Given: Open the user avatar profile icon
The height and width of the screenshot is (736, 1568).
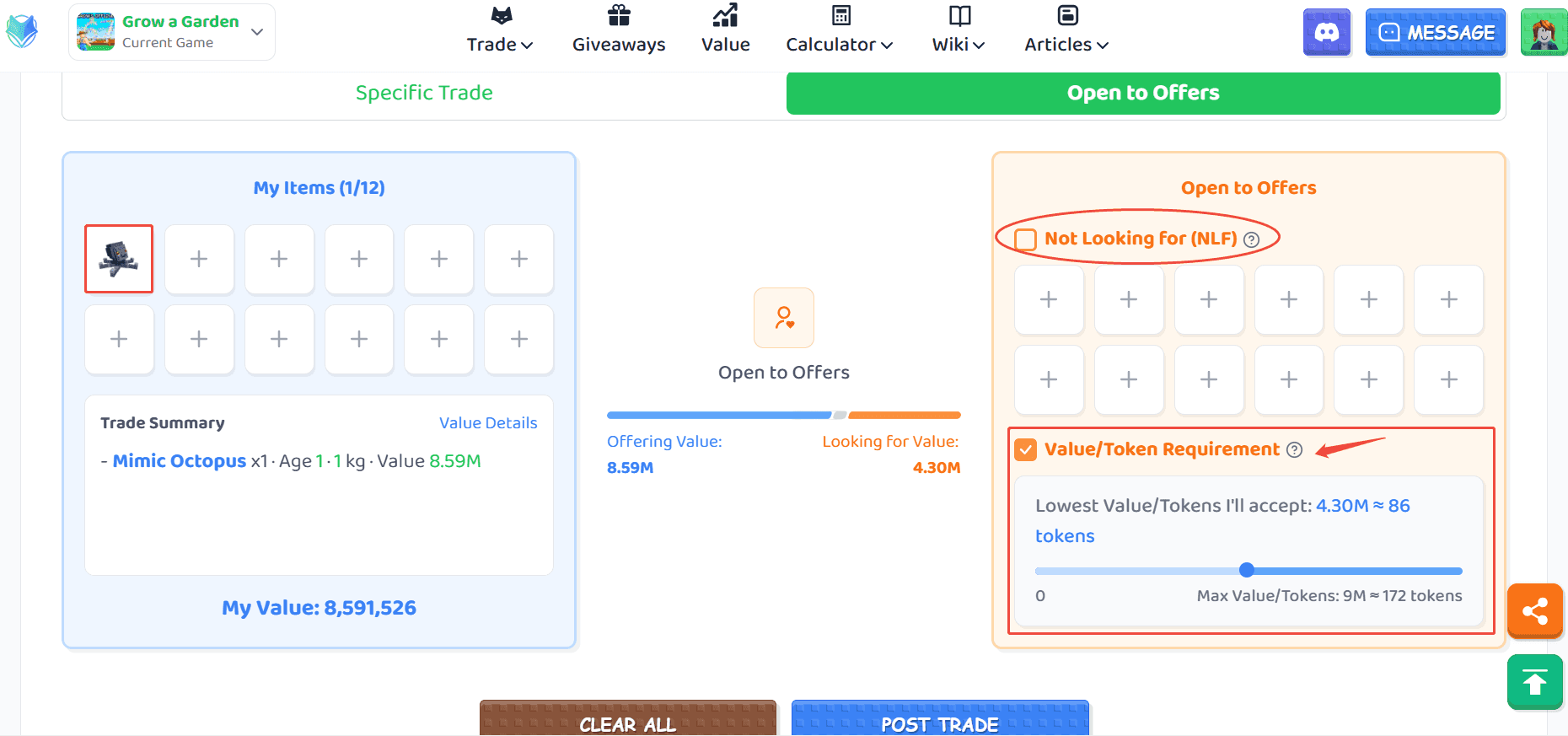Looking at the screenshot, I should point(1544,33).
